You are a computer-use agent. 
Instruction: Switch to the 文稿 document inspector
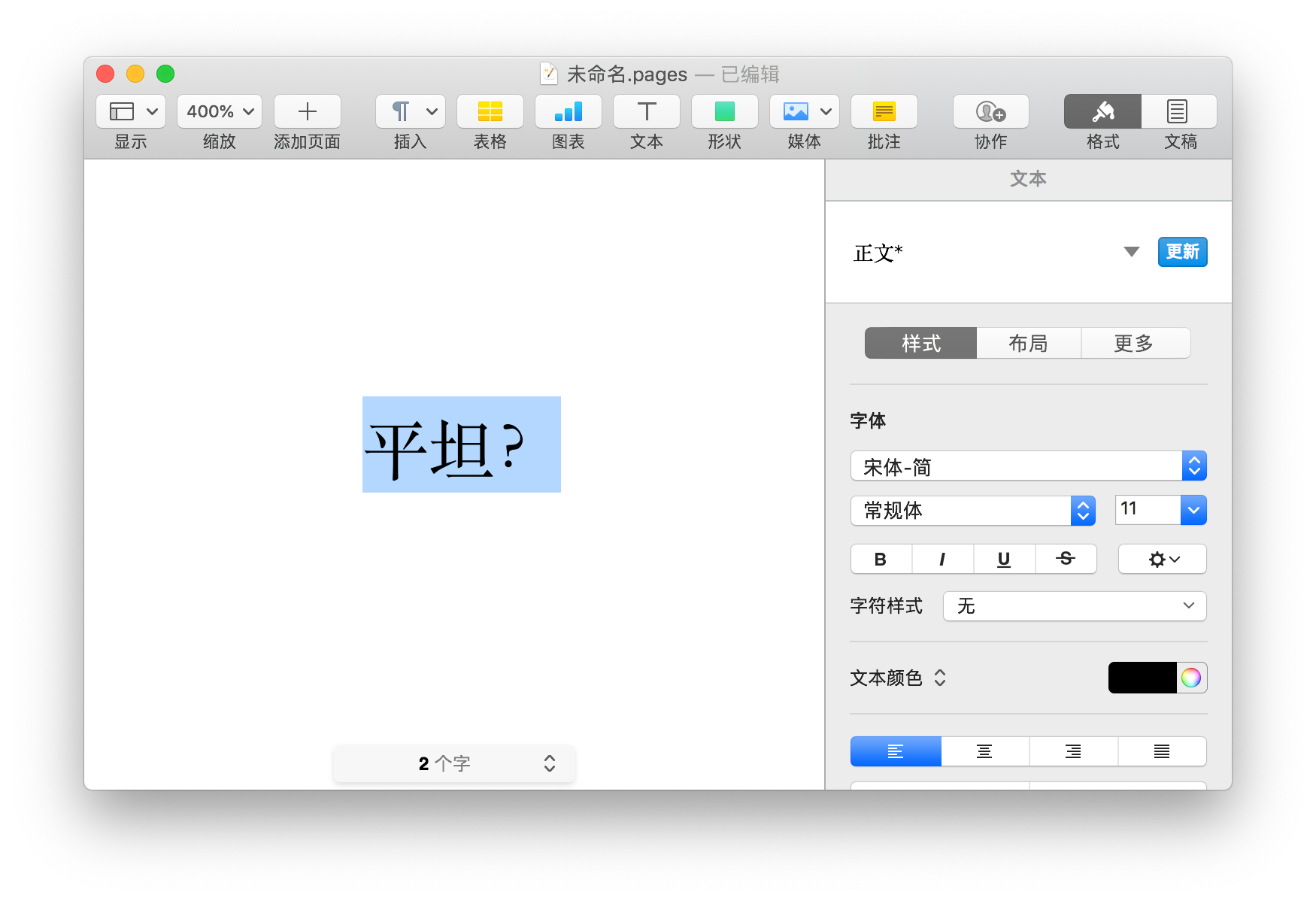1179,111
